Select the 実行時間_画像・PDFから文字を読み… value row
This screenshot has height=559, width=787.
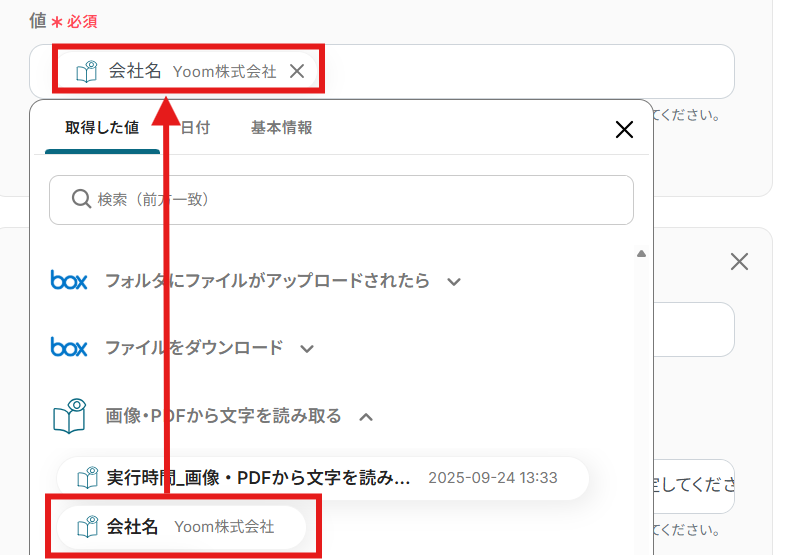click(x=323, y=478)
